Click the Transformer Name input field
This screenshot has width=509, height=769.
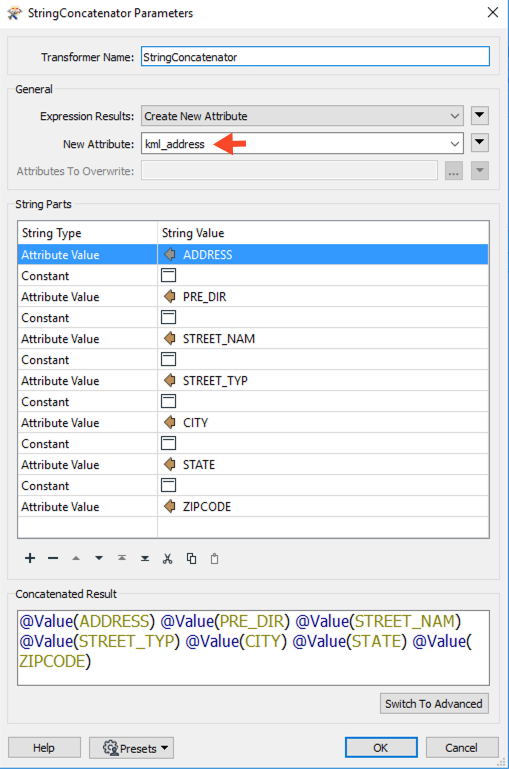(315, 57)
